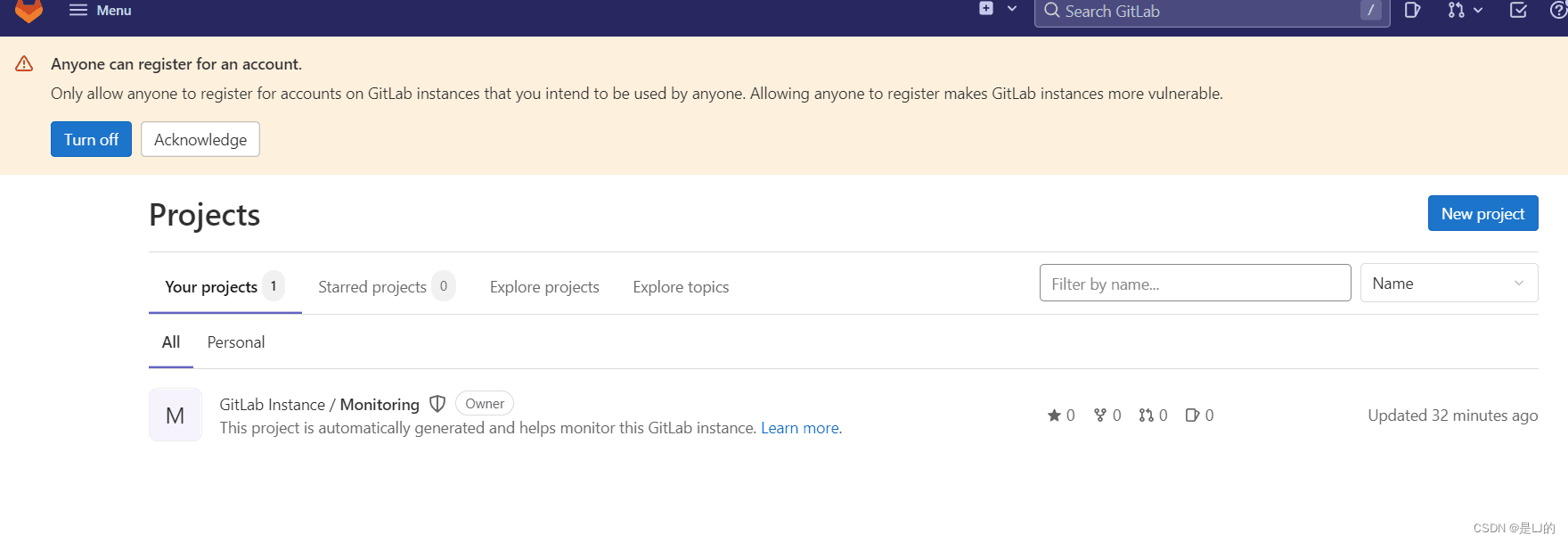Open the Name sort dropdown

click(x=1449, y=283)
